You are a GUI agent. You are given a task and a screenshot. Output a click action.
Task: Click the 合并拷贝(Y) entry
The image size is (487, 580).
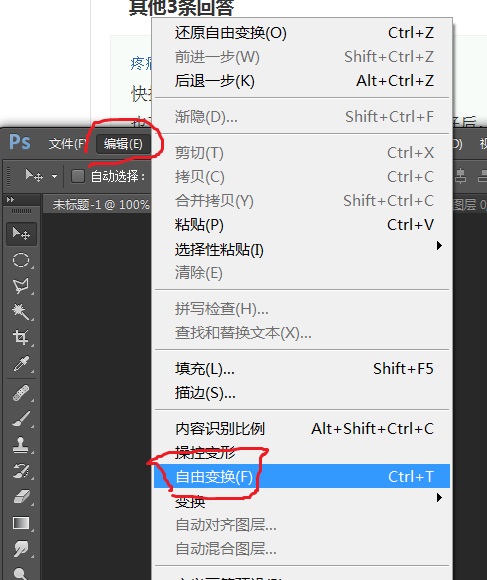tap(302, 200)
